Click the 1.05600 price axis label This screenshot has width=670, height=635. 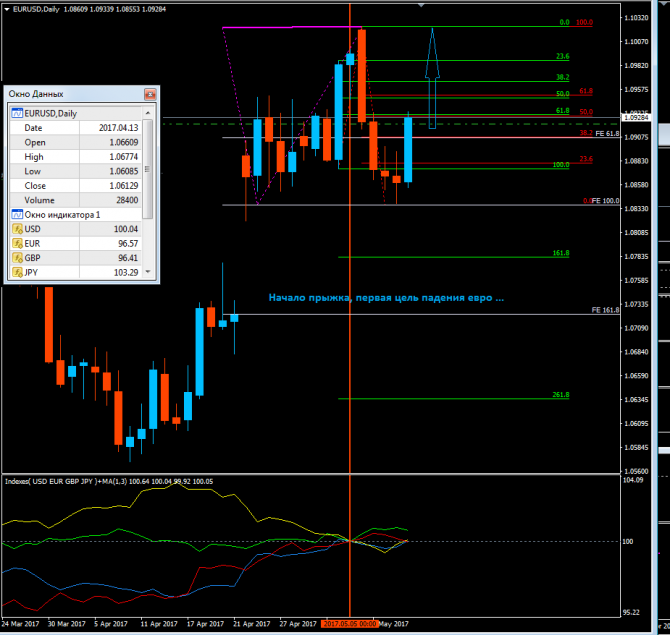pyautogui.click(x=636, y=471)
